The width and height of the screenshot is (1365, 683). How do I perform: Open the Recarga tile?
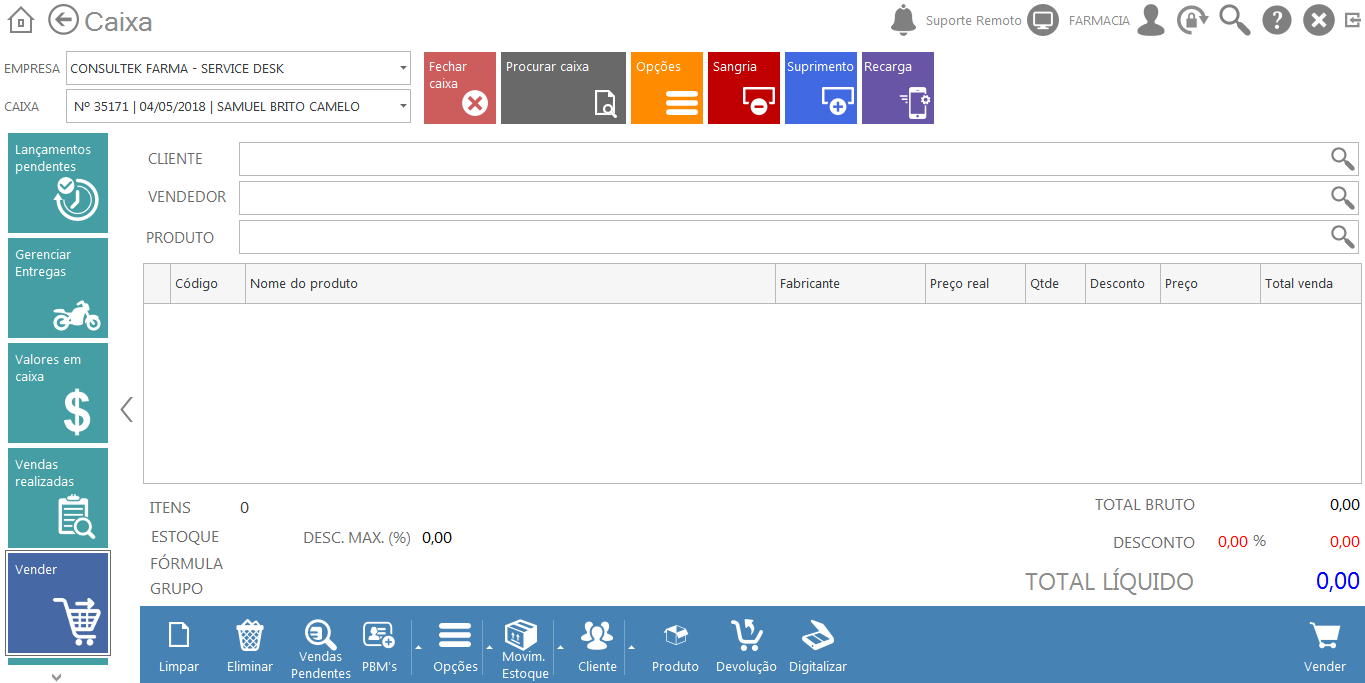pyautogui.click(x=898, y=88)
